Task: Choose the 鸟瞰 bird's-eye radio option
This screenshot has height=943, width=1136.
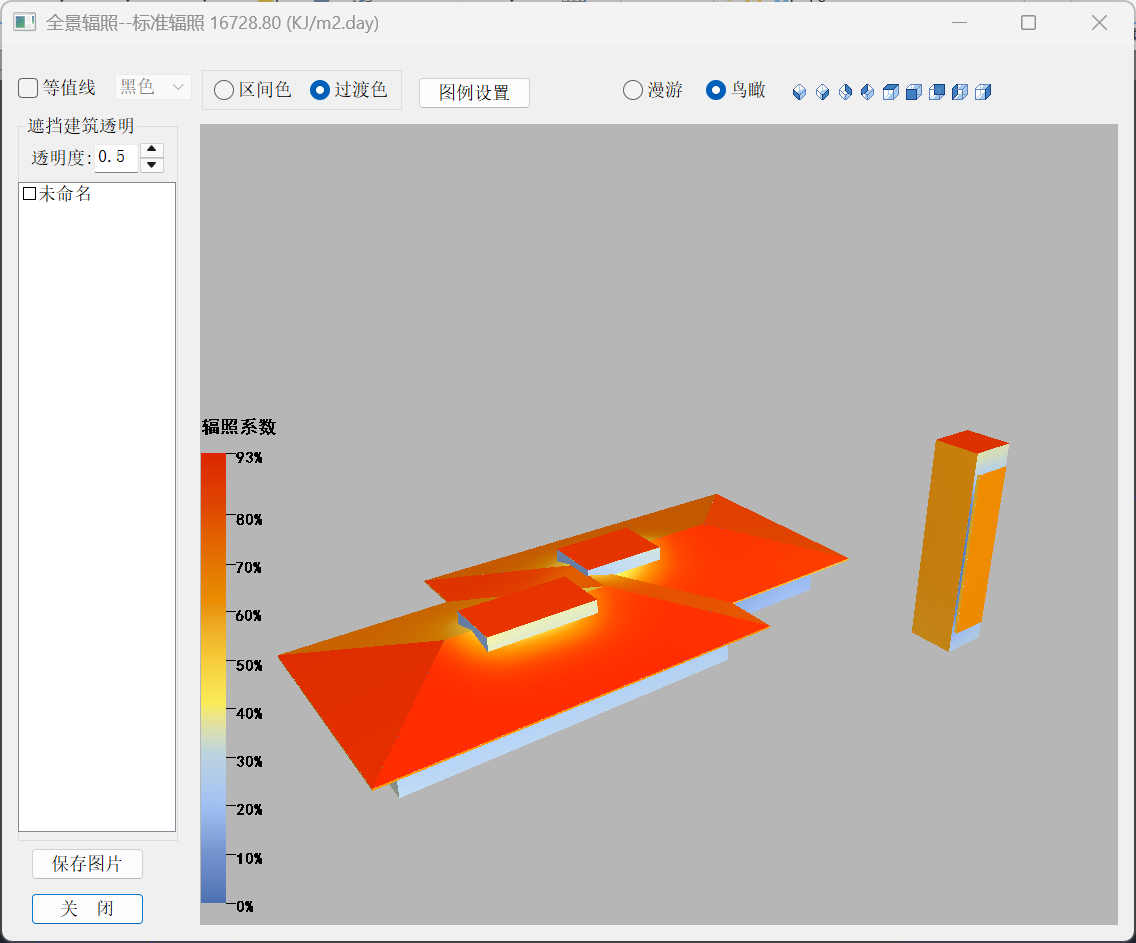Action: (x=716, y=90)
